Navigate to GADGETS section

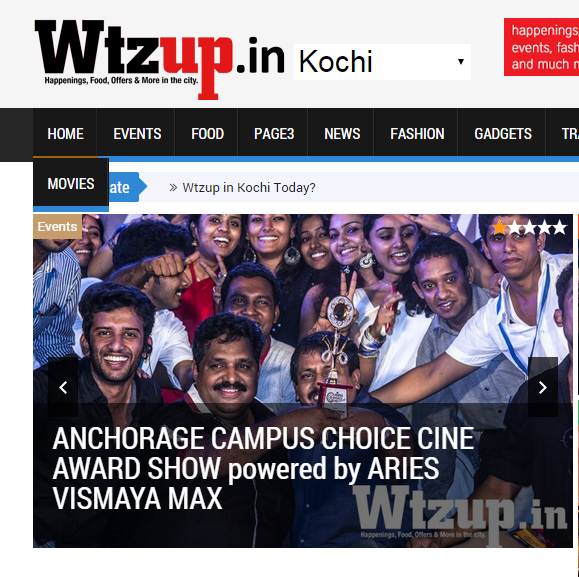coord(503,134)
